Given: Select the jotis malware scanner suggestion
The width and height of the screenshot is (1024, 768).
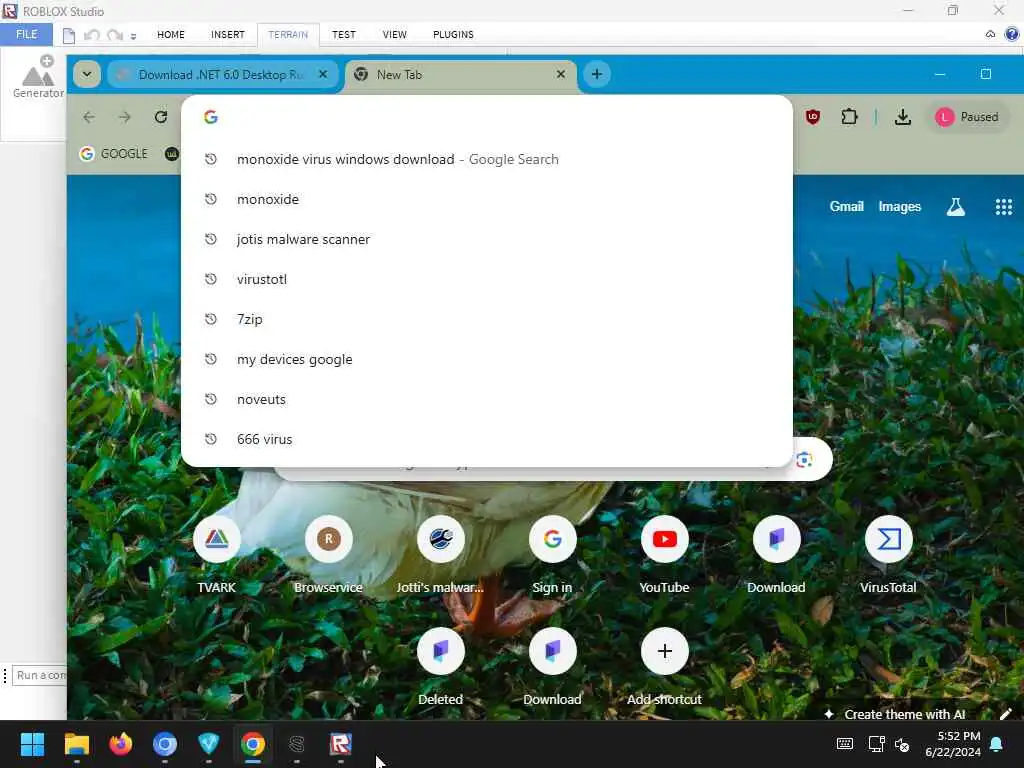Looking at the screenshot, I should click(x=487, y=239).
